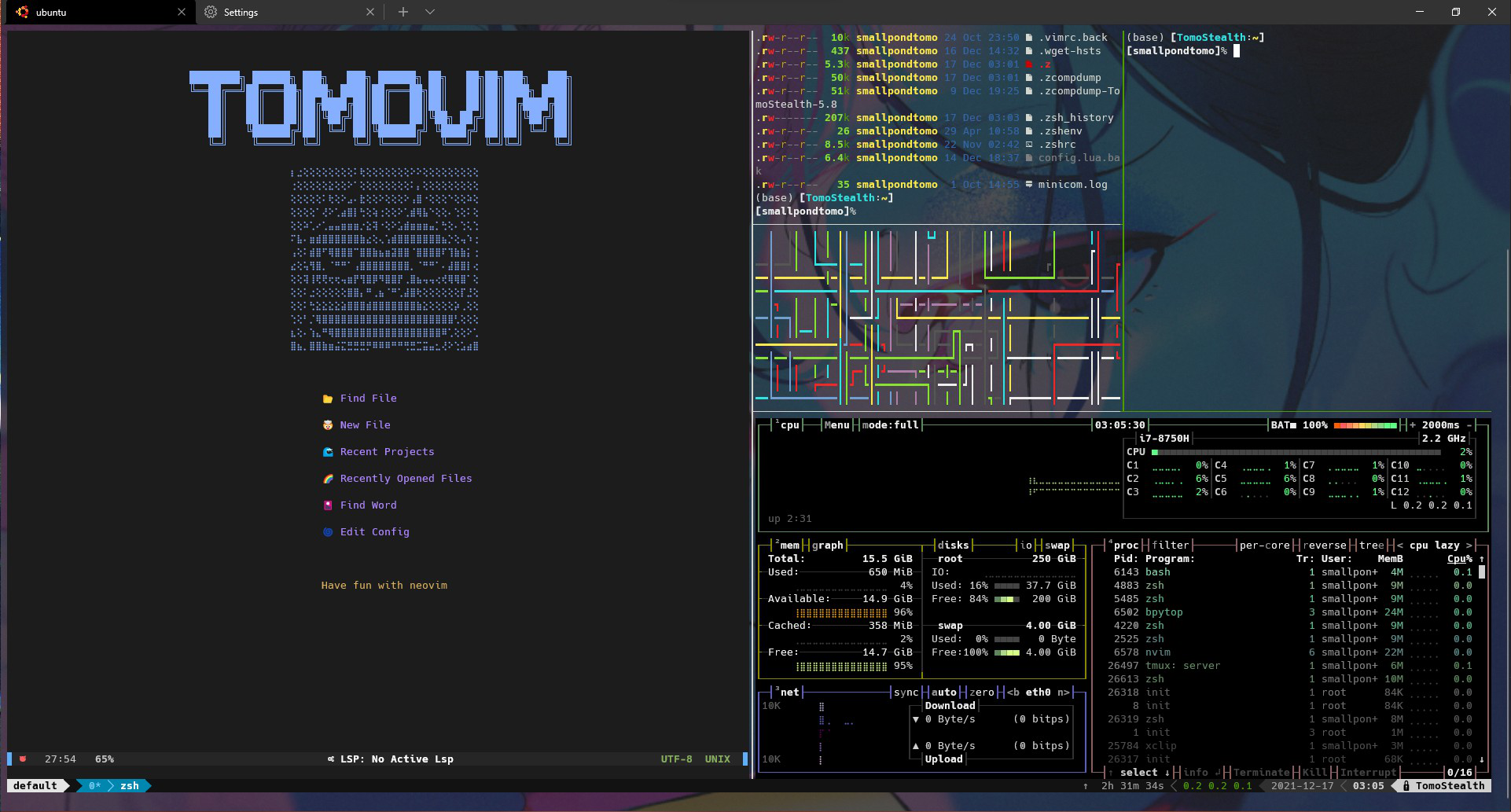This screenshot has height=812, width=1511.
Task: Click the cpu box label in btop
Action: click(x=790, y=425)
